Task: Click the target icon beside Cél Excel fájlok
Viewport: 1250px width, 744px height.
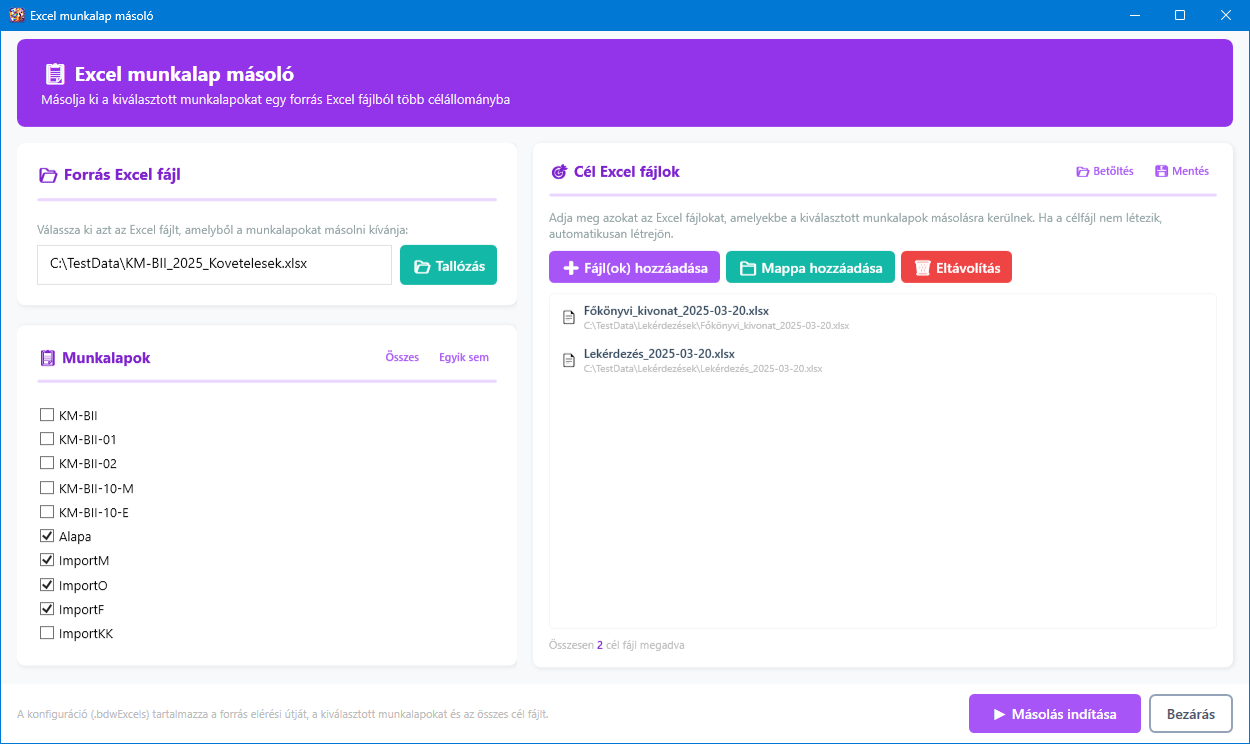Action: click(x=559, y=172)
